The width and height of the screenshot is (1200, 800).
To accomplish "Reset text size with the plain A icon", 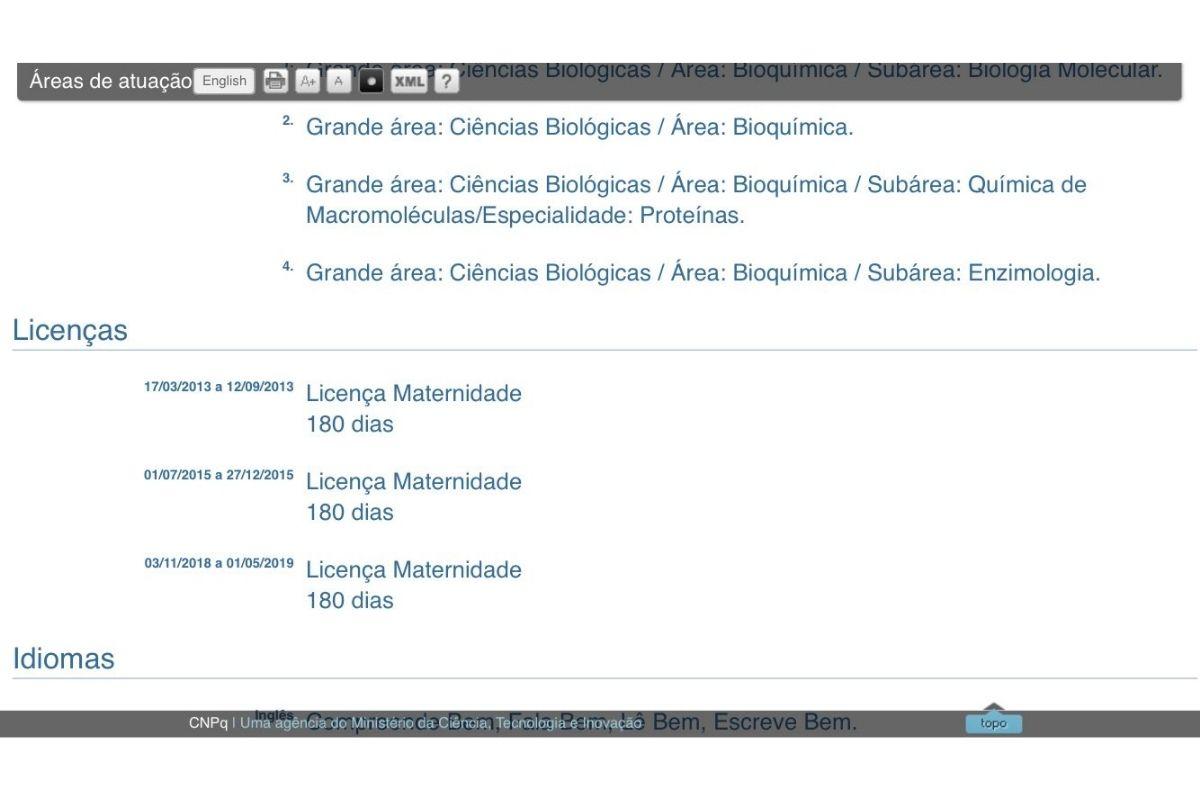I will coord(339,82).
